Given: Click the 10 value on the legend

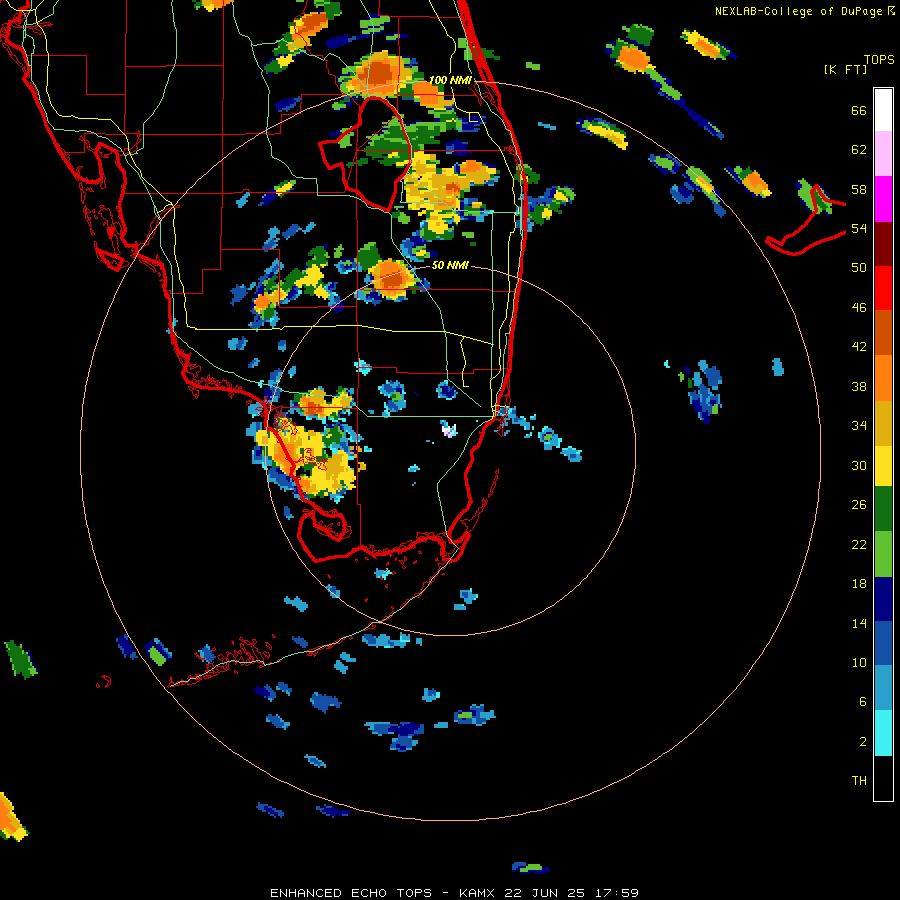Looking at the screenshot, I should [859, 662].
